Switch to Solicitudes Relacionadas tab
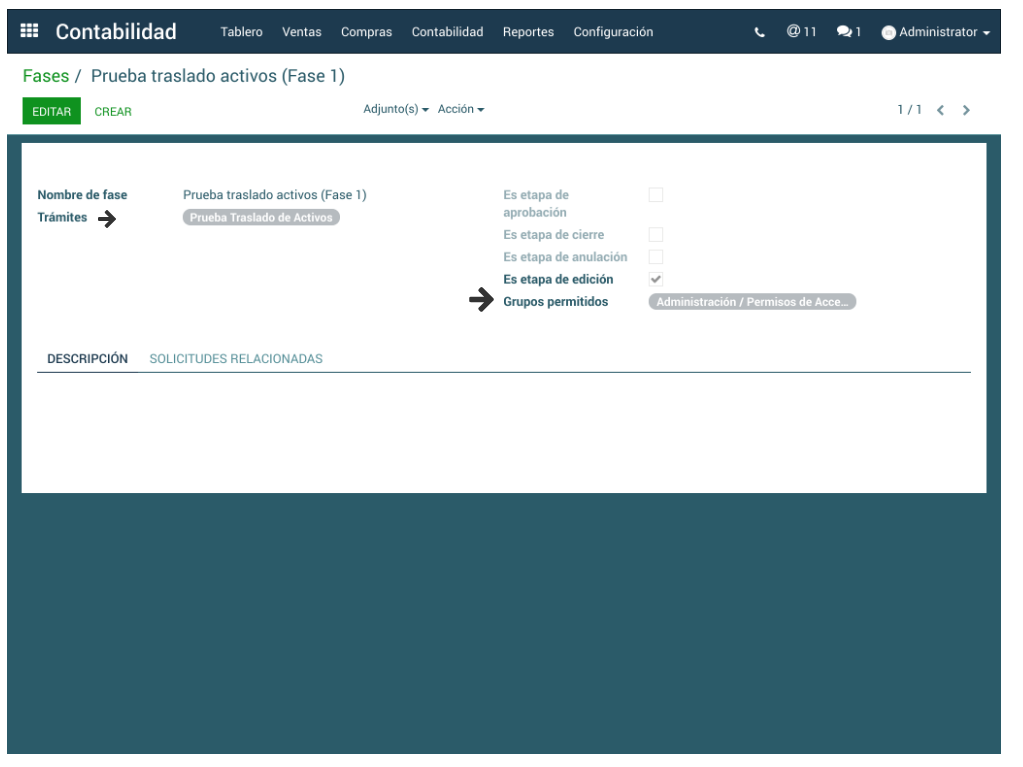This screenshot has width=1023, height=767. pyautogui.click(x=236, y=359)
